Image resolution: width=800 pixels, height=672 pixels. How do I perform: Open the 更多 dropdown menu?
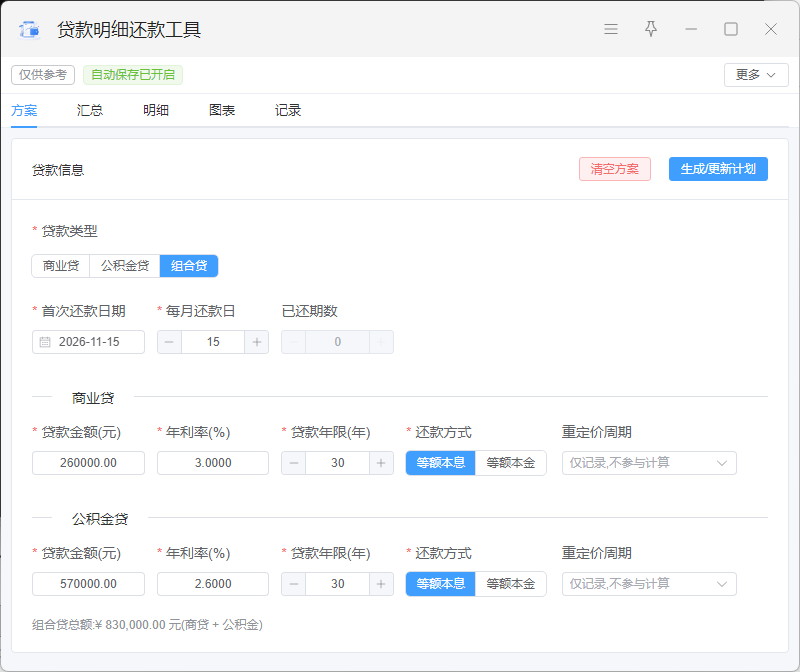click(756, 75)
